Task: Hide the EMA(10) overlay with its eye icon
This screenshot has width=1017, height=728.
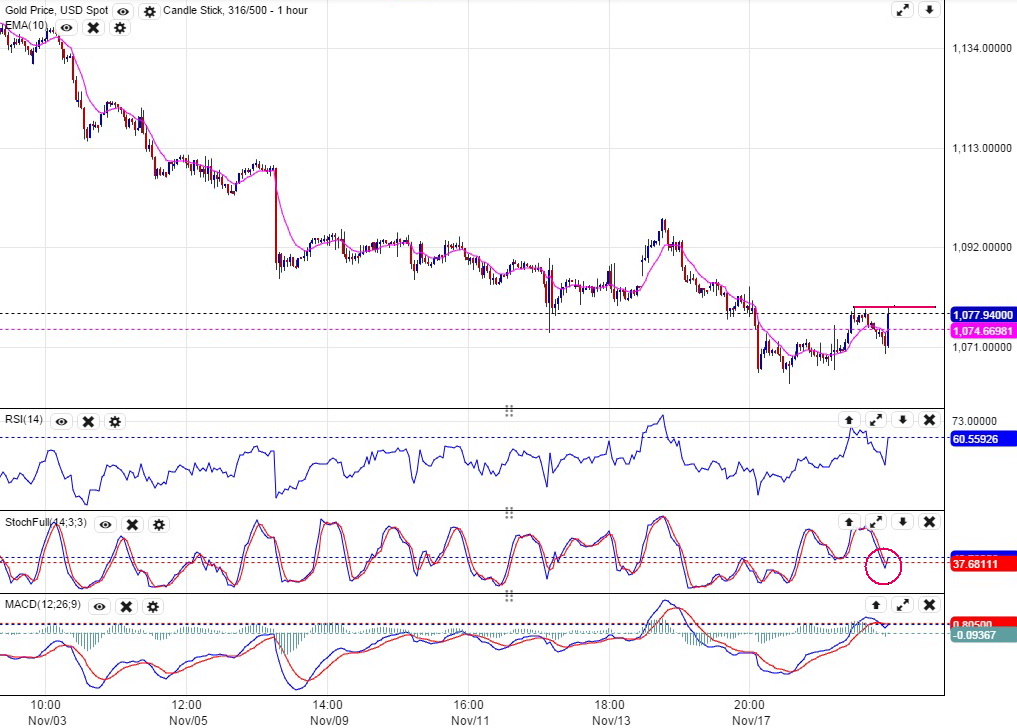Action: (66, 28)
